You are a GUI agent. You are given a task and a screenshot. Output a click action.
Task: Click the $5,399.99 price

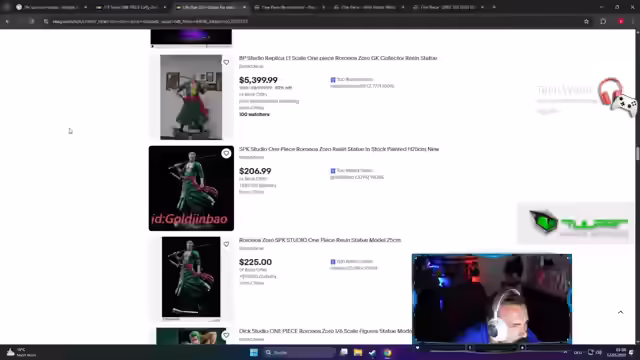pos(258,80)
